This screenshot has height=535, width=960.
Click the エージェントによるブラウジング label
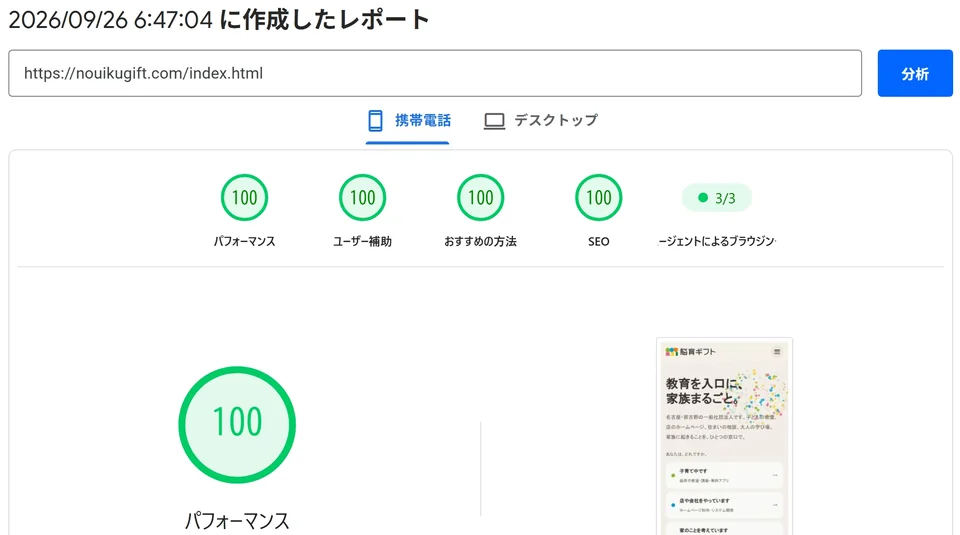pos(717,242)
